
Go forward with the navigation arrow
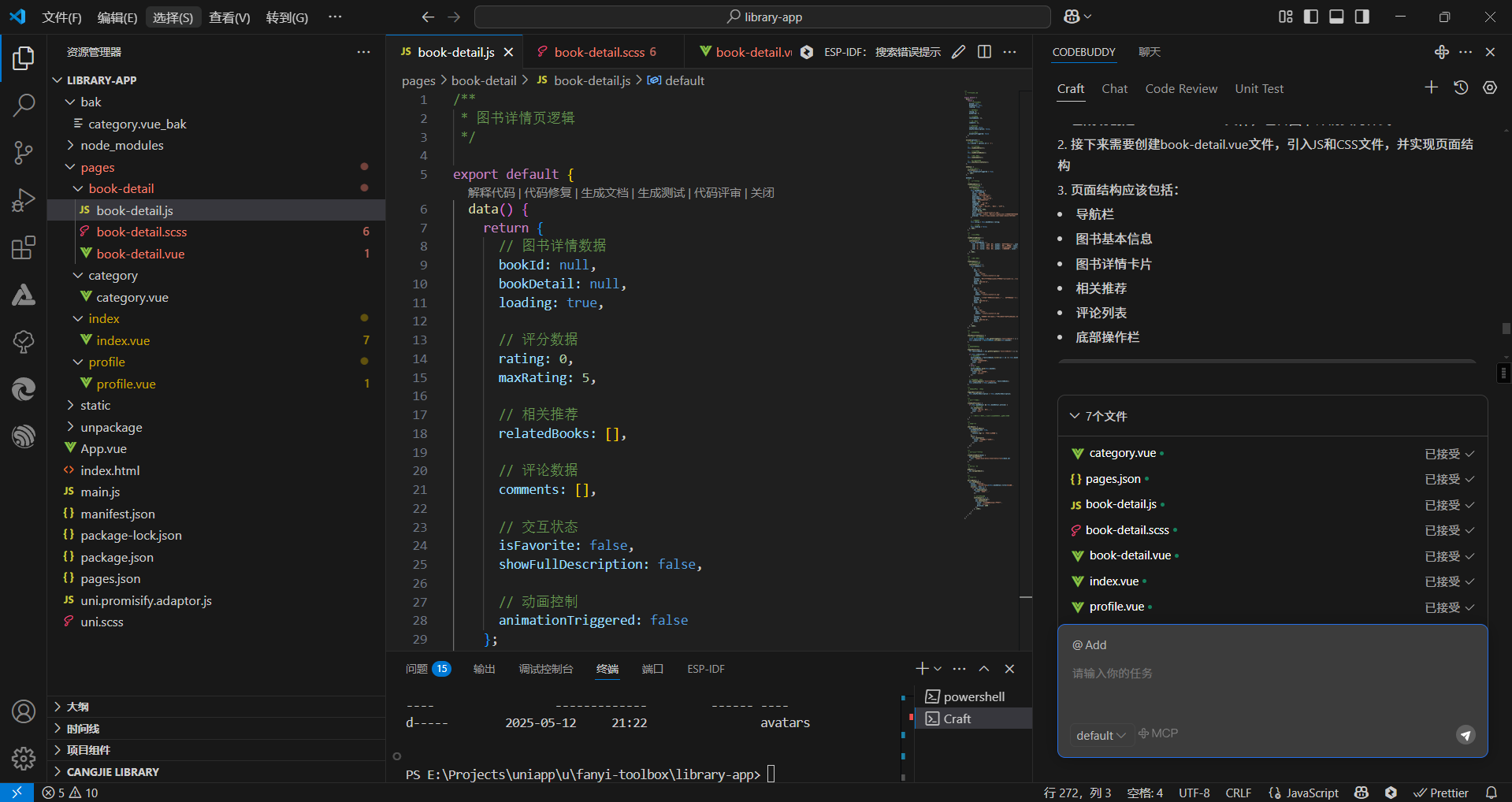(x=454, y=17)
